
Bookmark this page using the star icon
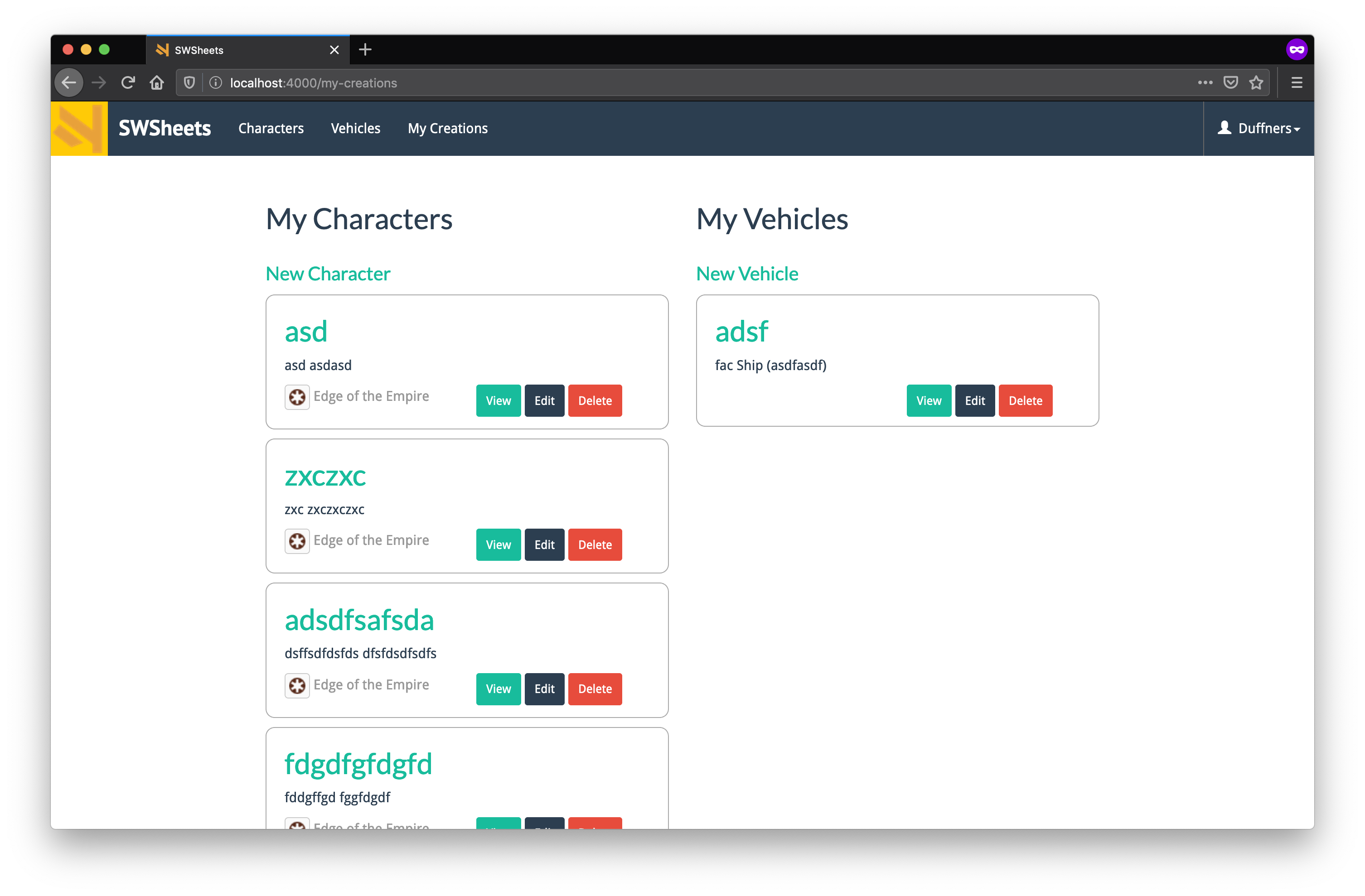(x=1257, y=82)
